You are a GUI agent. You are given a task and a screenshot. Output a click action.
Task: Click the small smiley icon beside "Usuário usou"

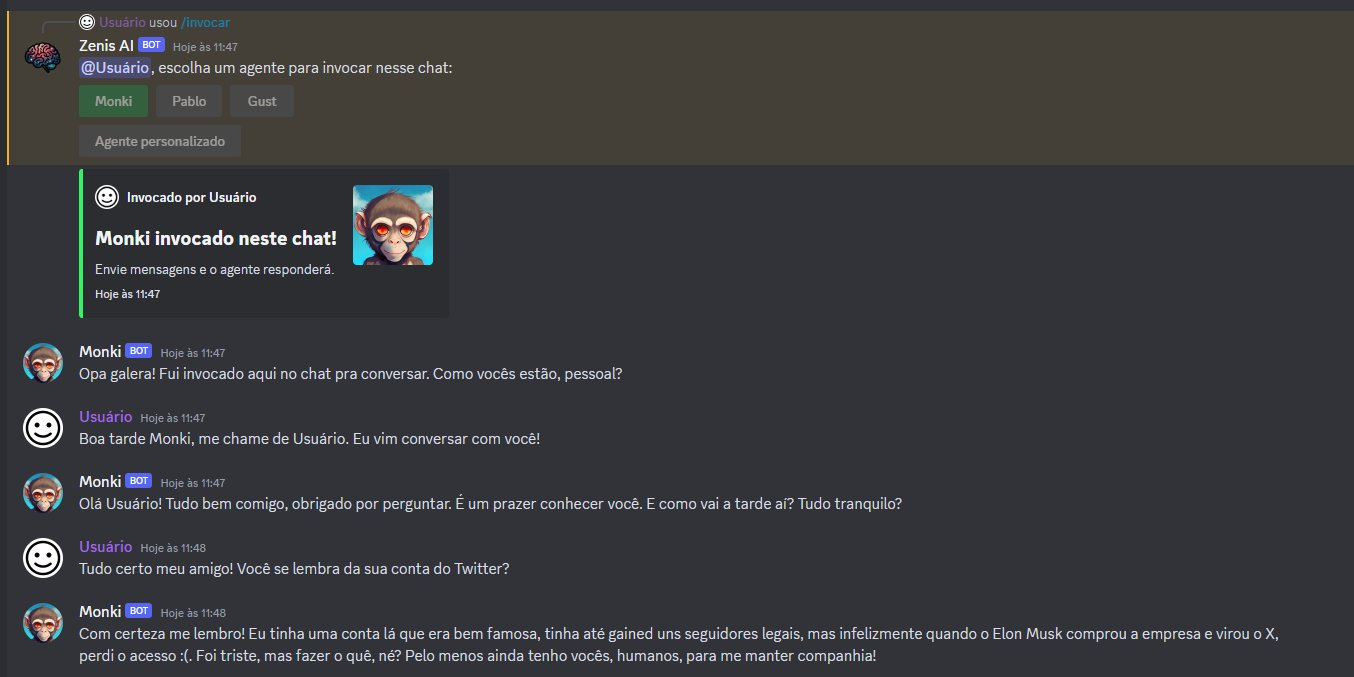[x=87, y=21]
